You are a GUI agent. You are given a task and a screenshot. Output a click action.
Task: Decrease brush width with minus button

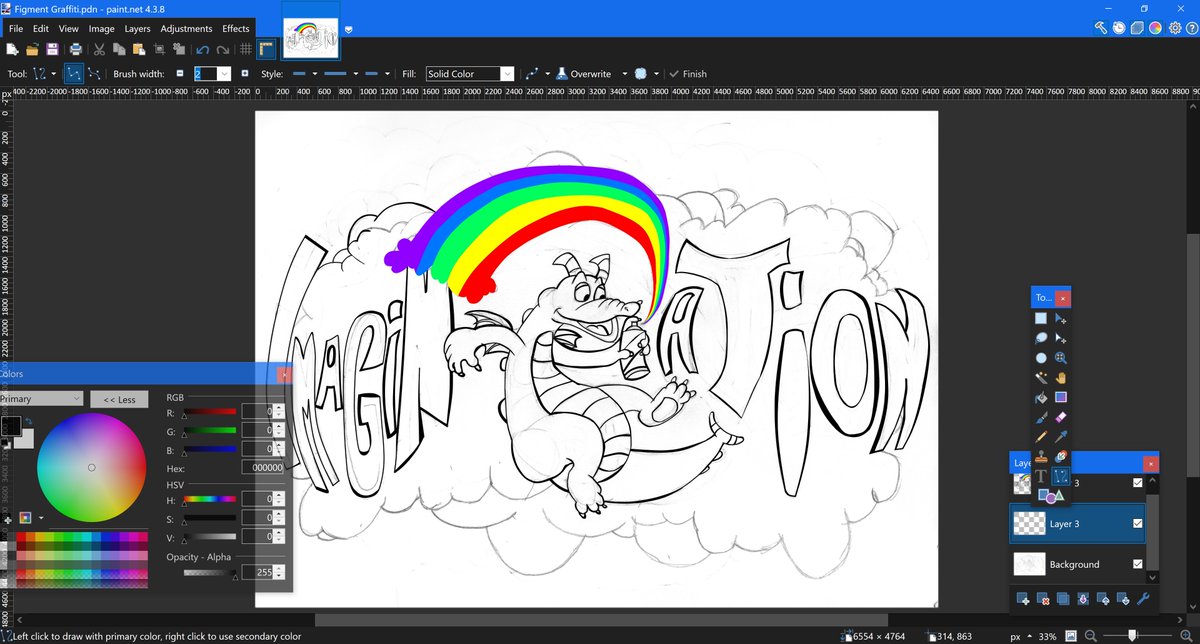point(180,73)
